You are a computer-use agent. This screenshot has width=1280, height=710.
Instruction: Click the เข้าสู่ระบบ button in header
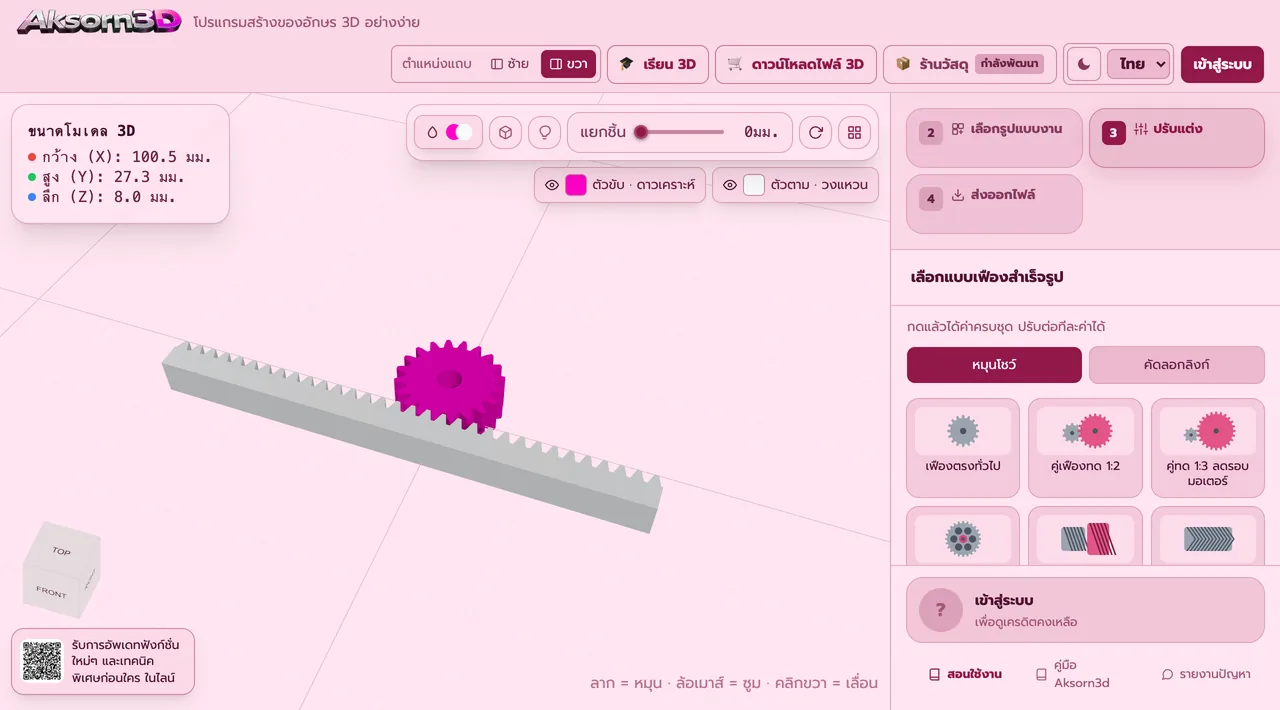(1222, 64)
